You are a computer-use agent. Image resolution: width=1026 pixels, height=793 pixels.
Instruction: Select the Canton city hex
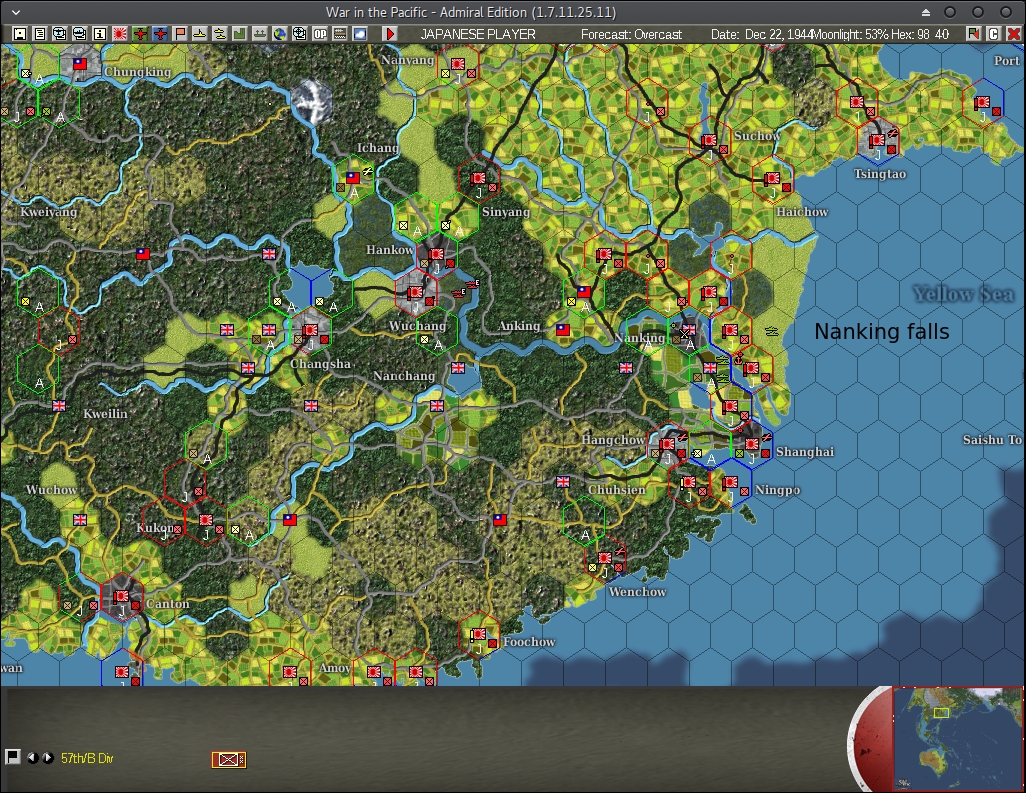(x=122, y=597)
